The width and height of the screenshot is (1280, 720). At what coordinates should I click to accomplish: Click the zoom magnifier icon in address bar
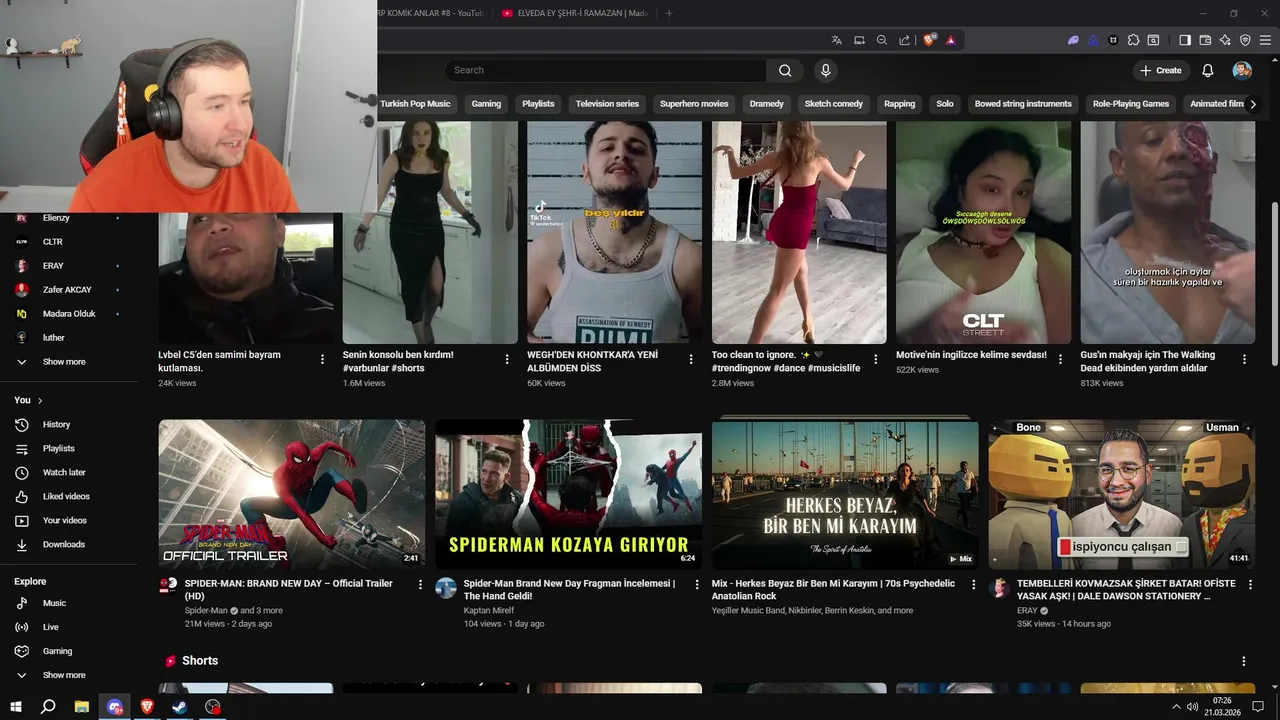[882, 40]
